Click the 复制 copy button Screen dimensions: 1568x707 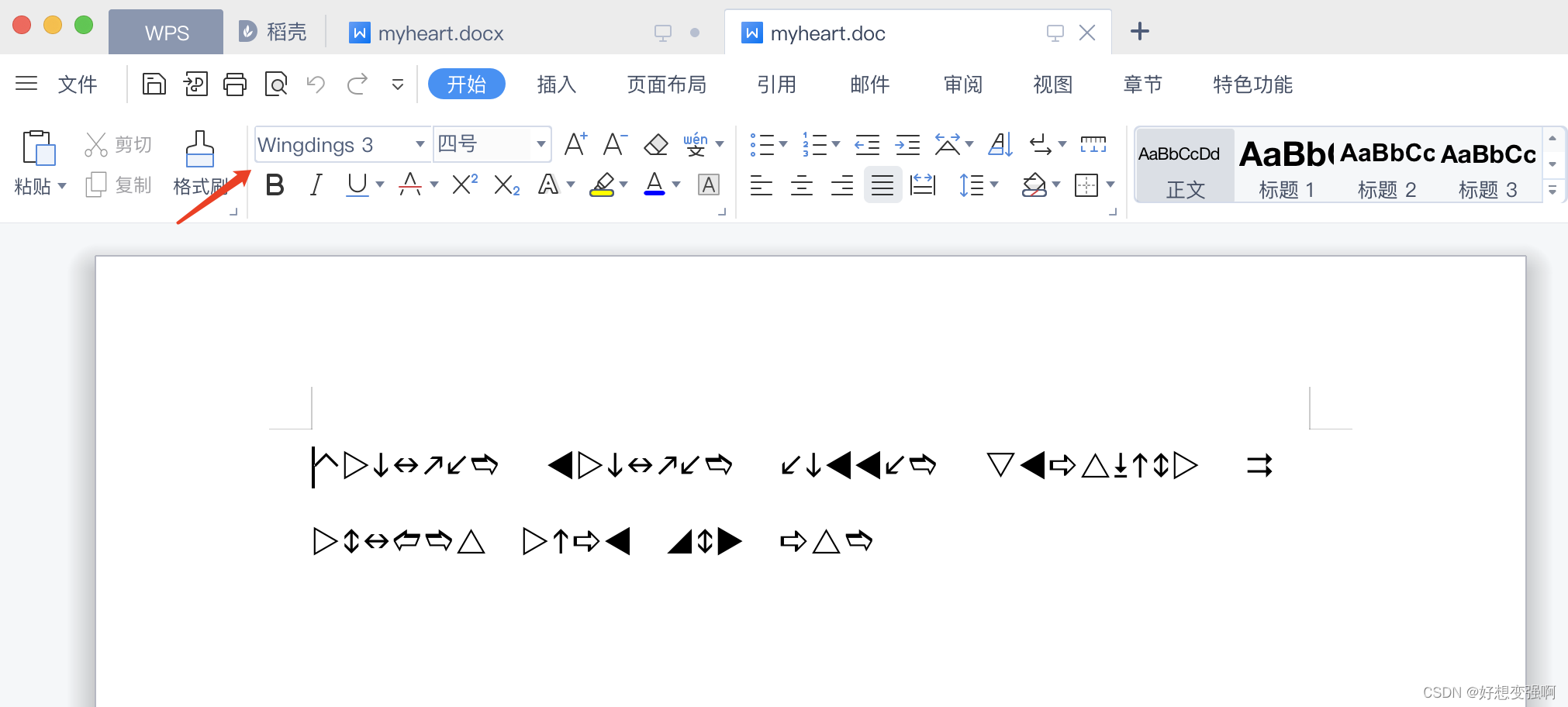[118, 185]
